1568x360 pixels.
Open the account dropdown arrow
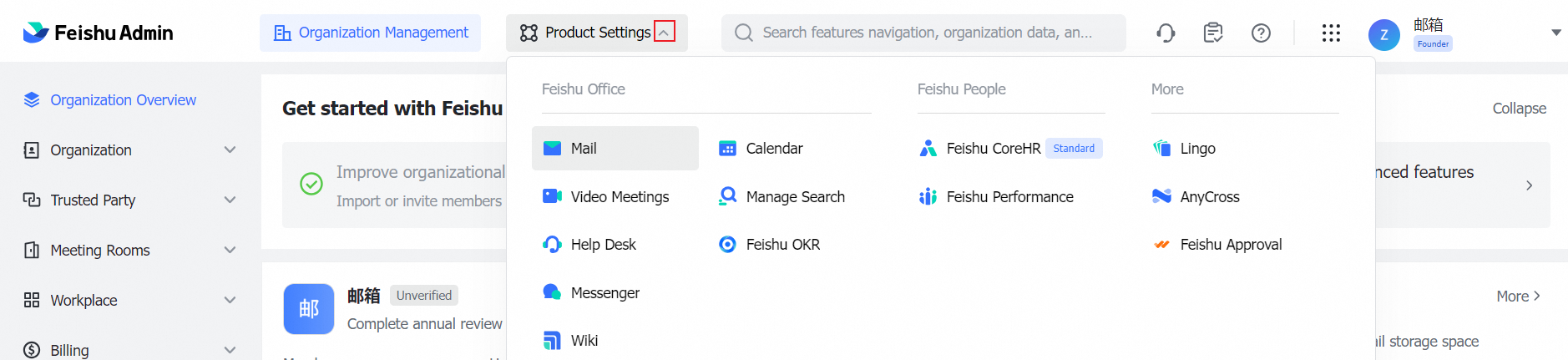click(1555, 33)
